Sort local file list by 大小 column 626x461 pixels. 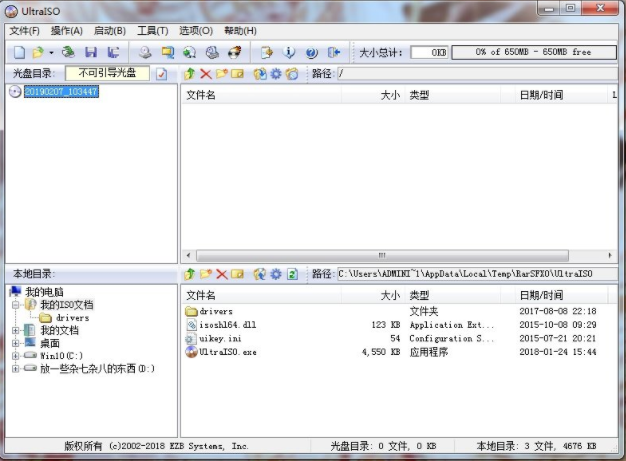[x=373, y=296]
